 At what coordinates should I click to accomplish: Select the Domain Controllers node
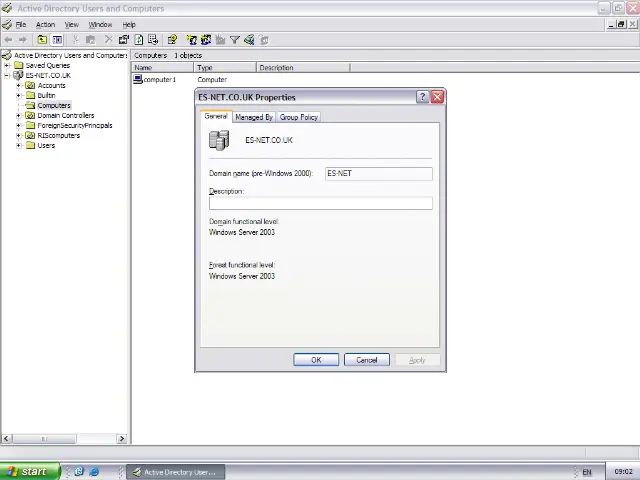pyautogui.click(x=66, y=116)
